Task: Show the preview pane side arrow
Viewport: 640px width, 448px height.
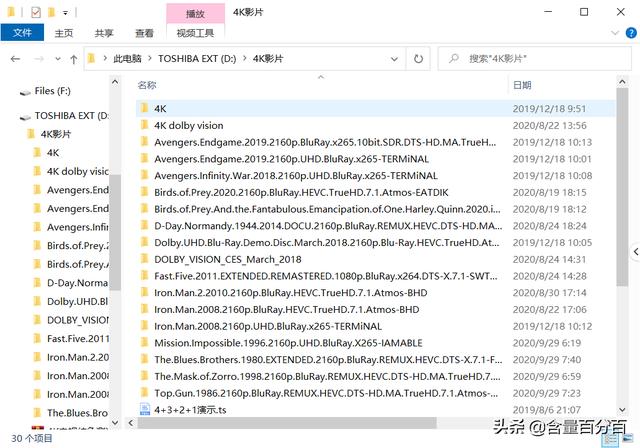Action: (636, 252)
